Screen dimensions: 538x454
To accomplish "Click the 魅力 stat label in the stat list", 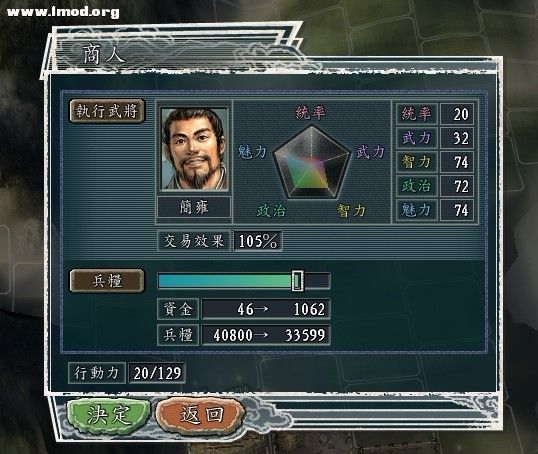I will 417,210.
